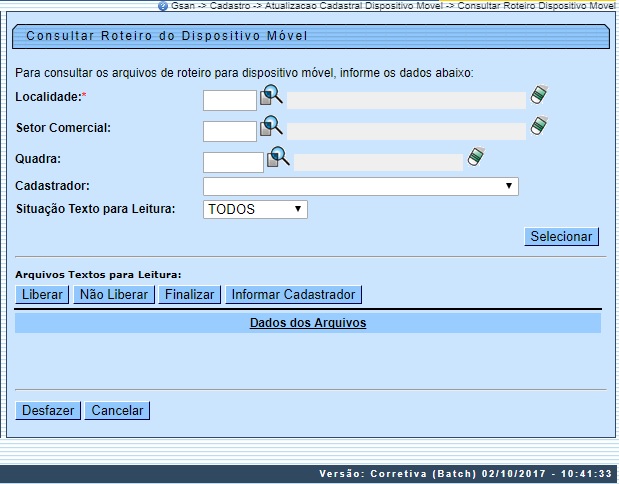619x484 pixels.
Task: Click the Cancelar button
Action: click(x=118, y=410)
